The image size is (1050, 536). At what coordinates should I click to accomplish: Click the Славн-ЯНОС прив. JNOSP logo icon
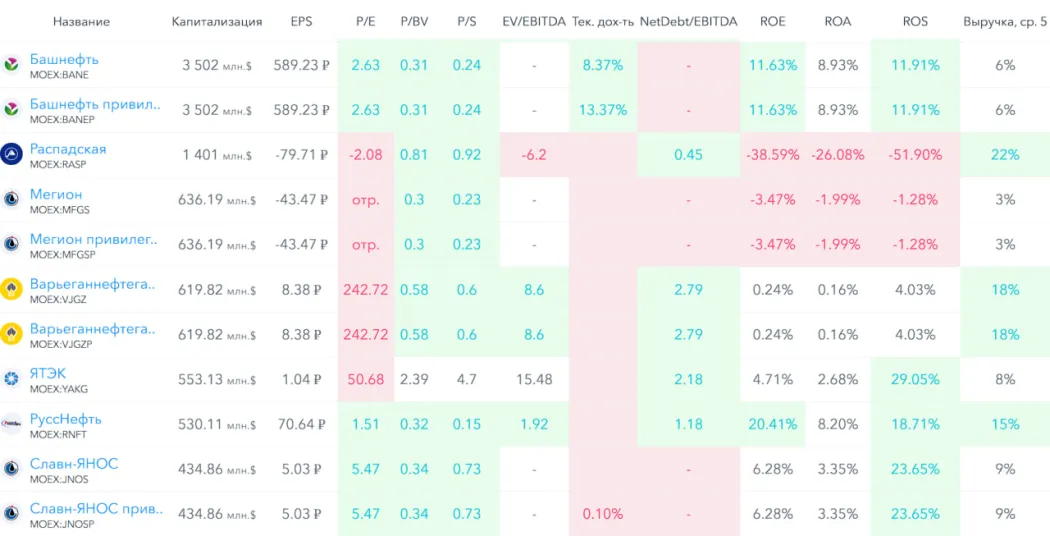tap(12, 514)
